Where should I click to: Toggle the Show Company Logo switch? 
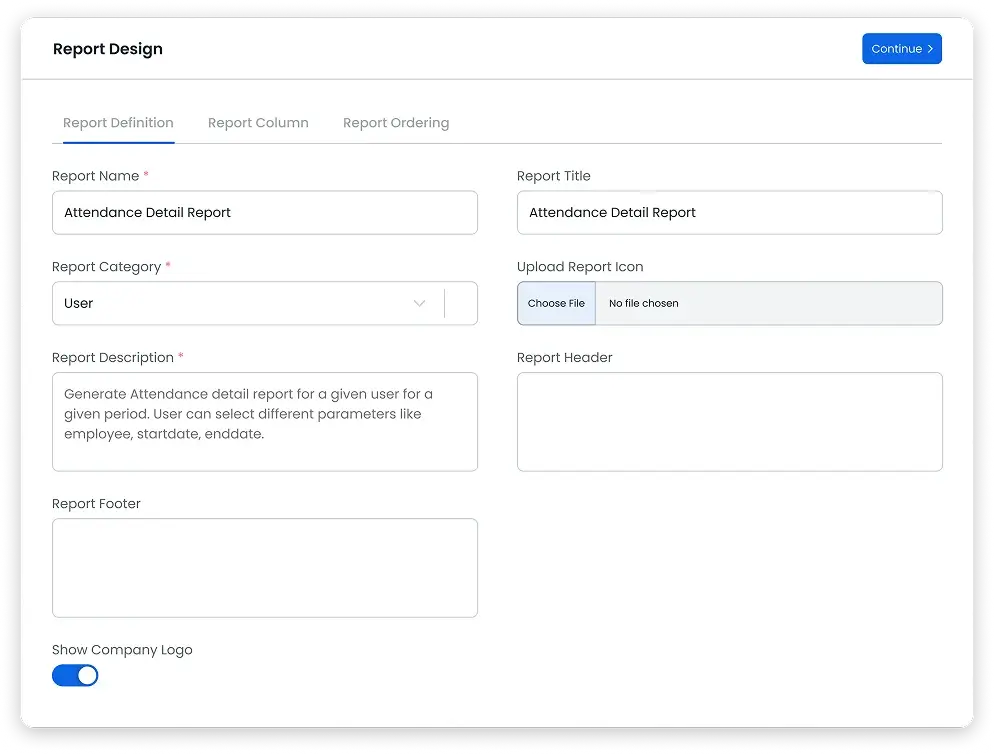coord(75,675)
